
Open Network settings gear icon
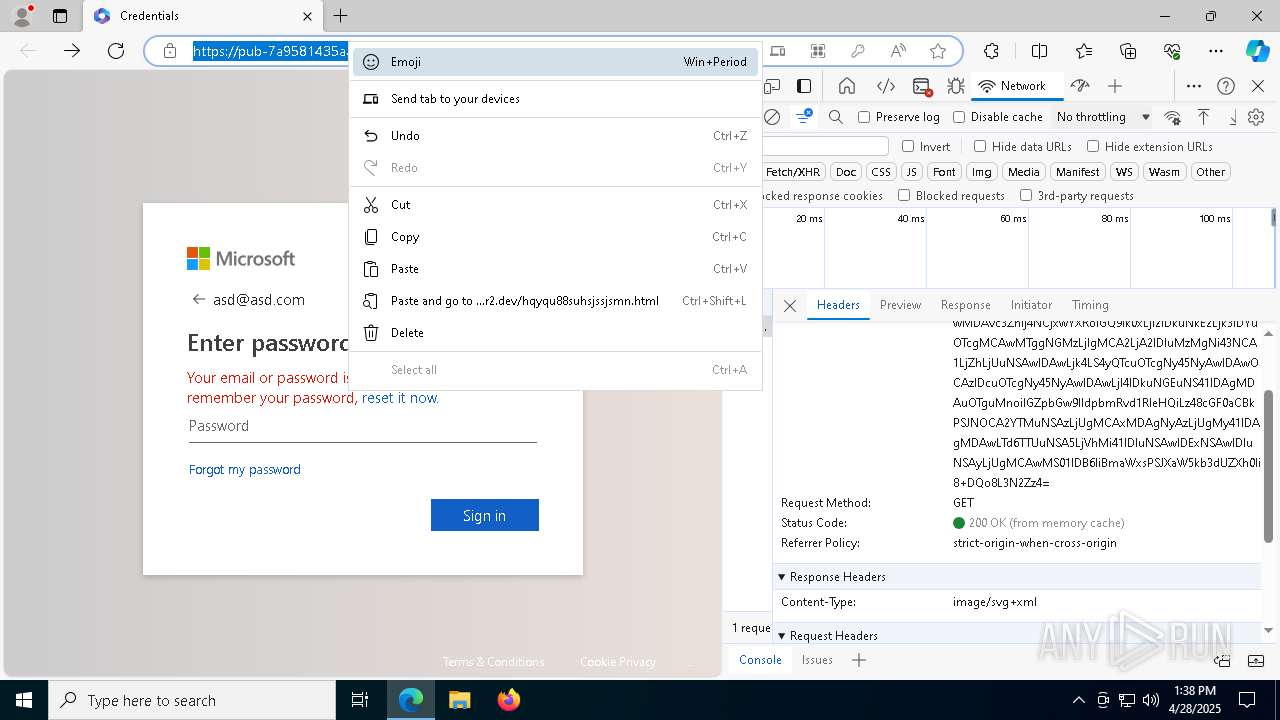pyautogui.click(x=1256, y=117)
